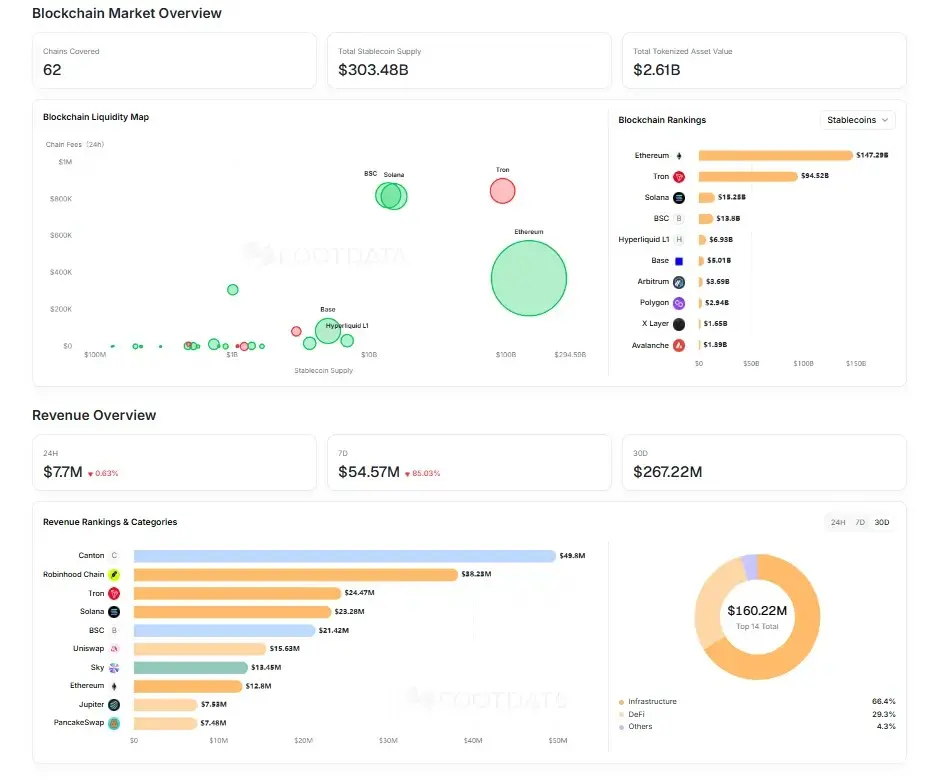Viewport: 934px width, 781px height.
Task: Click the Avalanche $1.39B value
Action: pos(715,345)
